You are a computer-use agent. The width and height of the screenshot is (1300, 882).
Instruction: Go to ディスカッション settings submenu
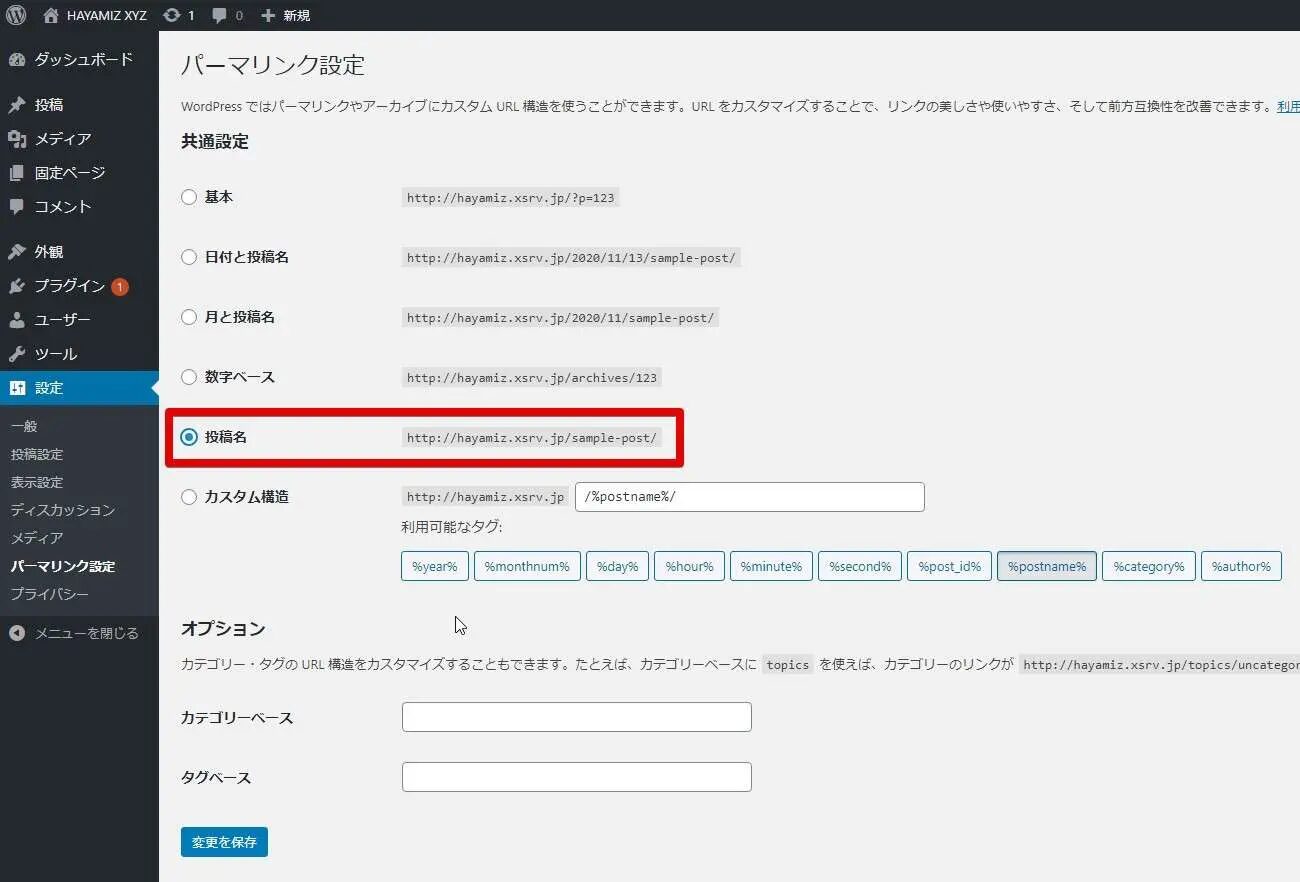[62, 510]
